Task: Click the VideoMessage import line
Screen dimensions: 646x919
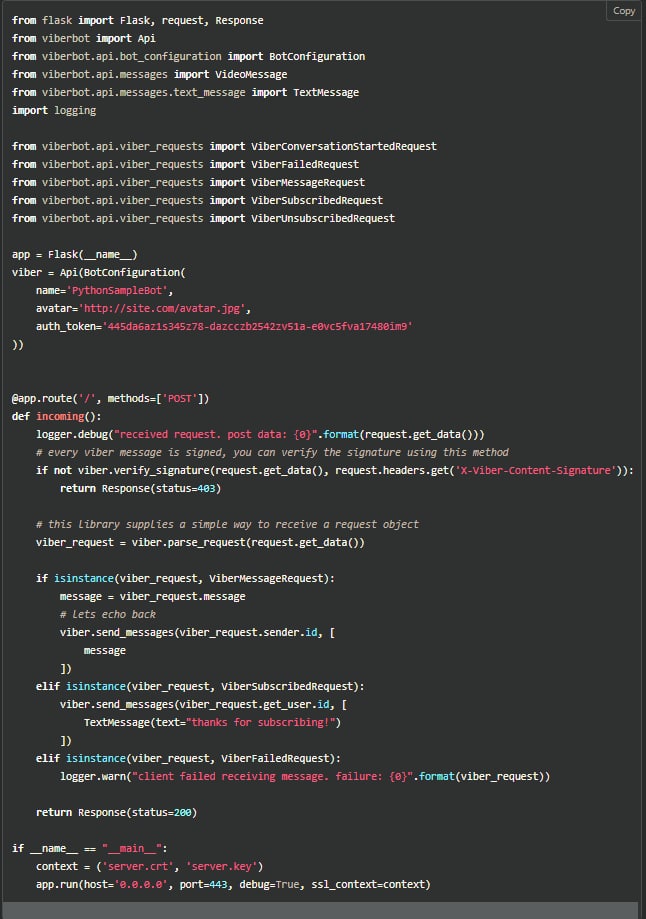Action: 149,75
